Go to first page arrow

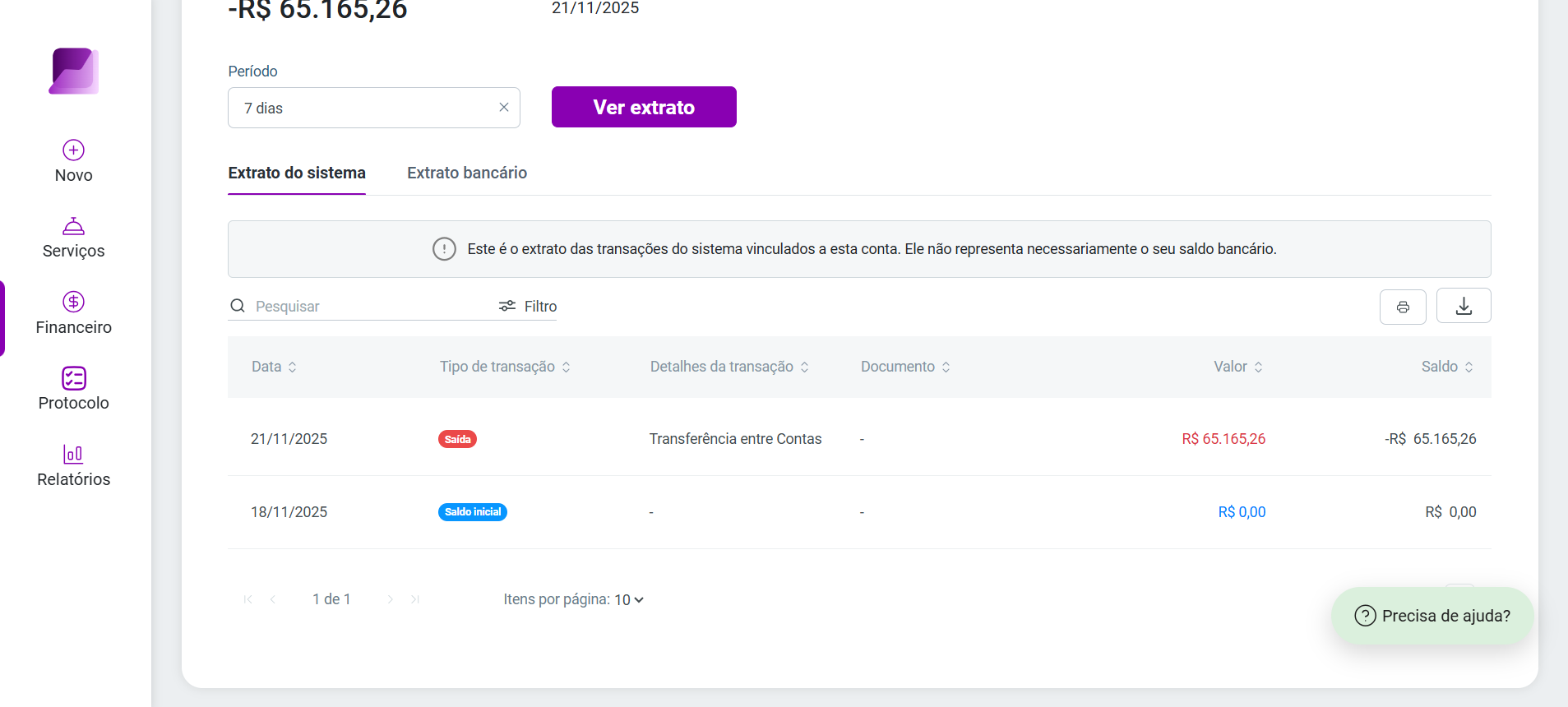click(248, 599)
